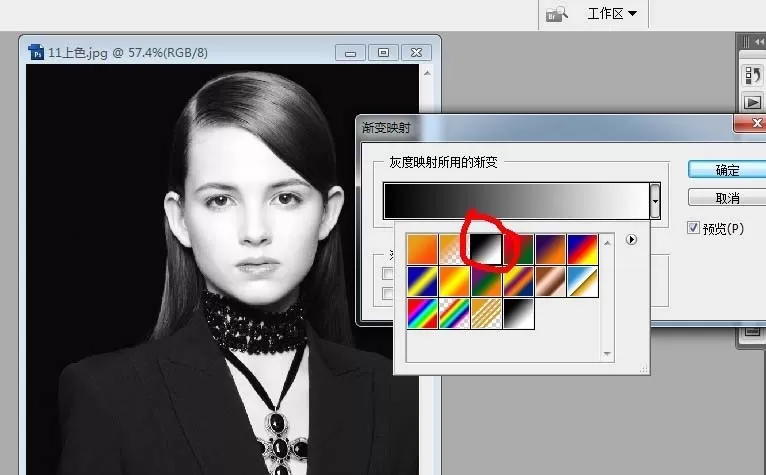766x475 pixels.
Task: Close the 11上色.jpg document window
Action: (416, 53)
